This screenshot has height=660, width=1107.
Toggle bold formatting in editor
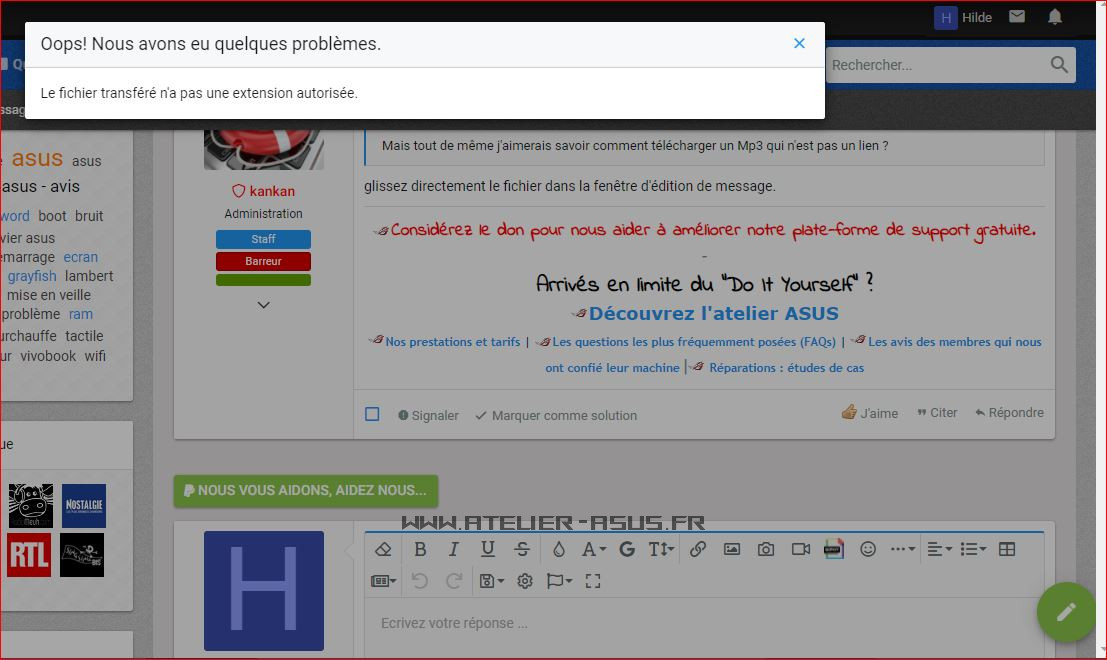coord(420,549)
